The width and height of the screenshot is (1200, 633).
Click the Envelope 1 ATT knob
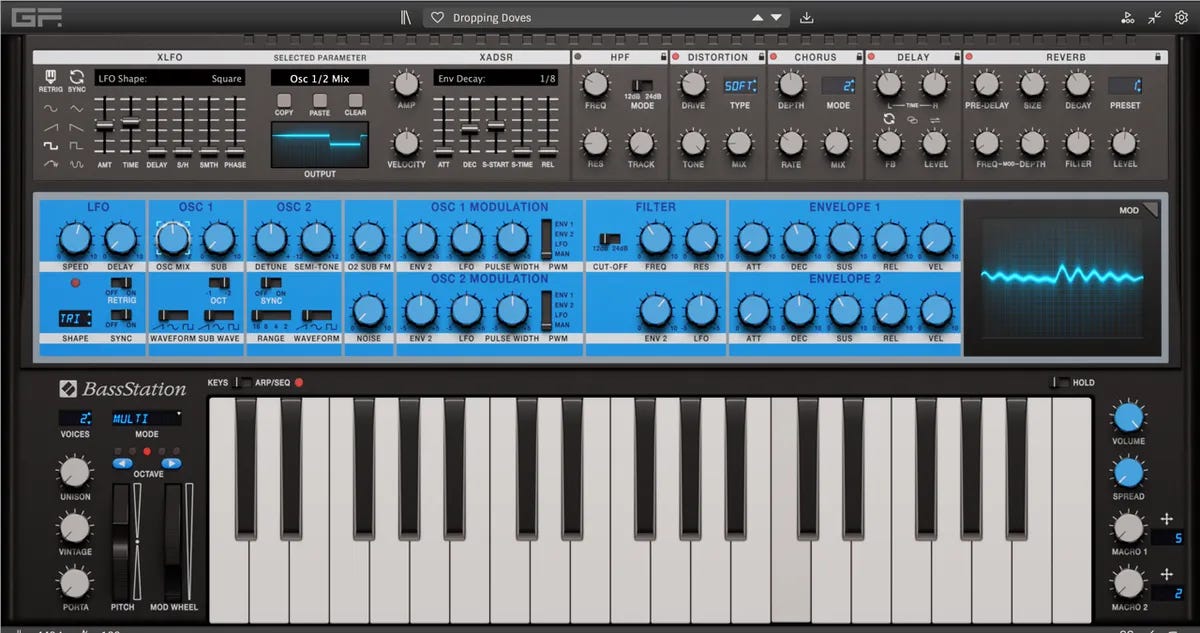click(752, 239)
